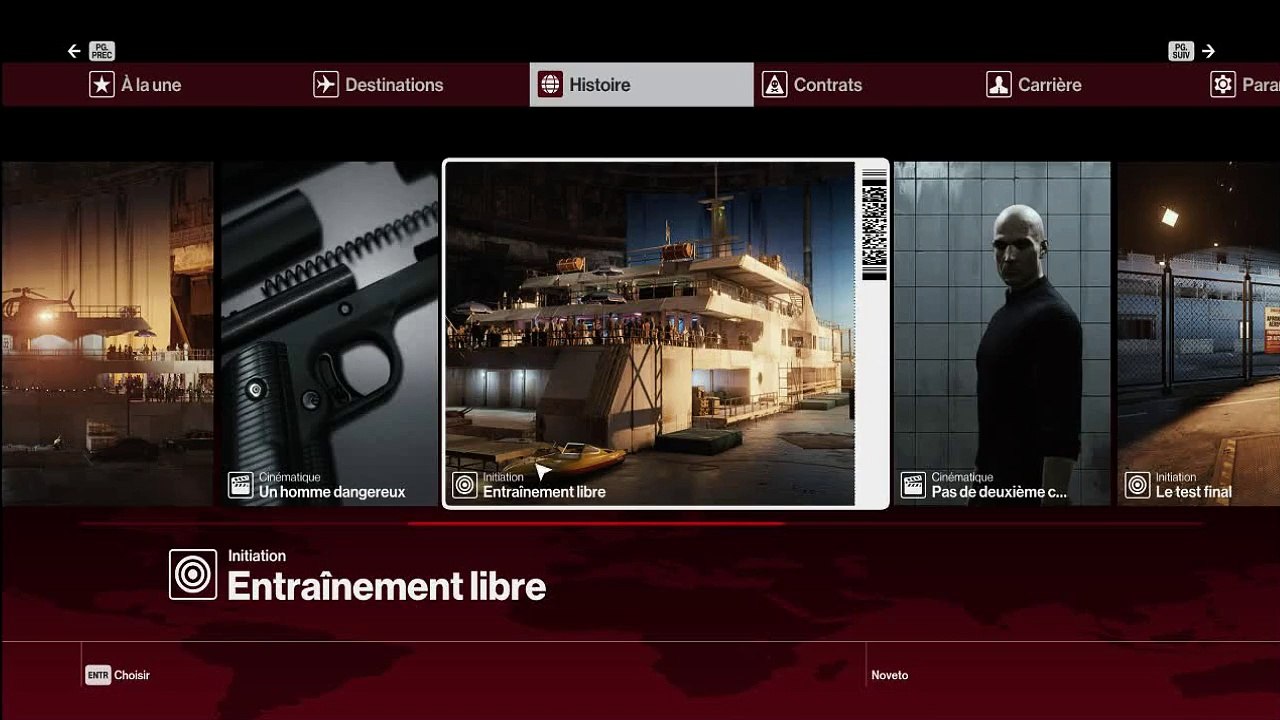Click the Pas de deuxième c... caption text

pyautogui.click(x=999, y=492)
